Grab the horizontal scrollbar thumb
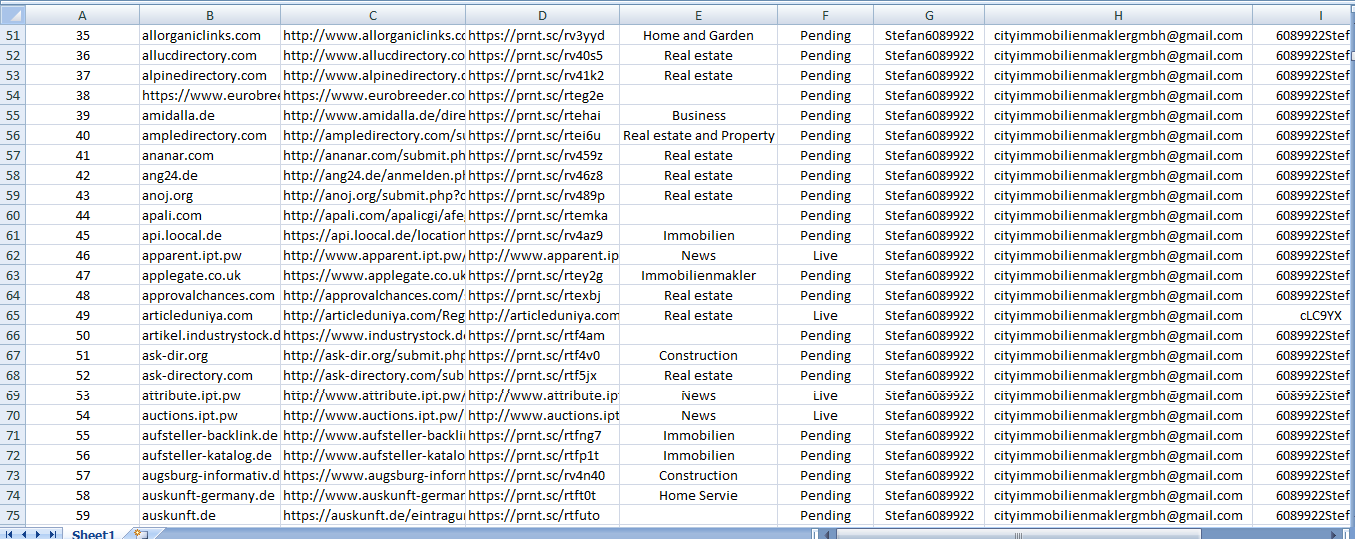The width and height of the screenshot is (1355, 539). pos(1020,534)
